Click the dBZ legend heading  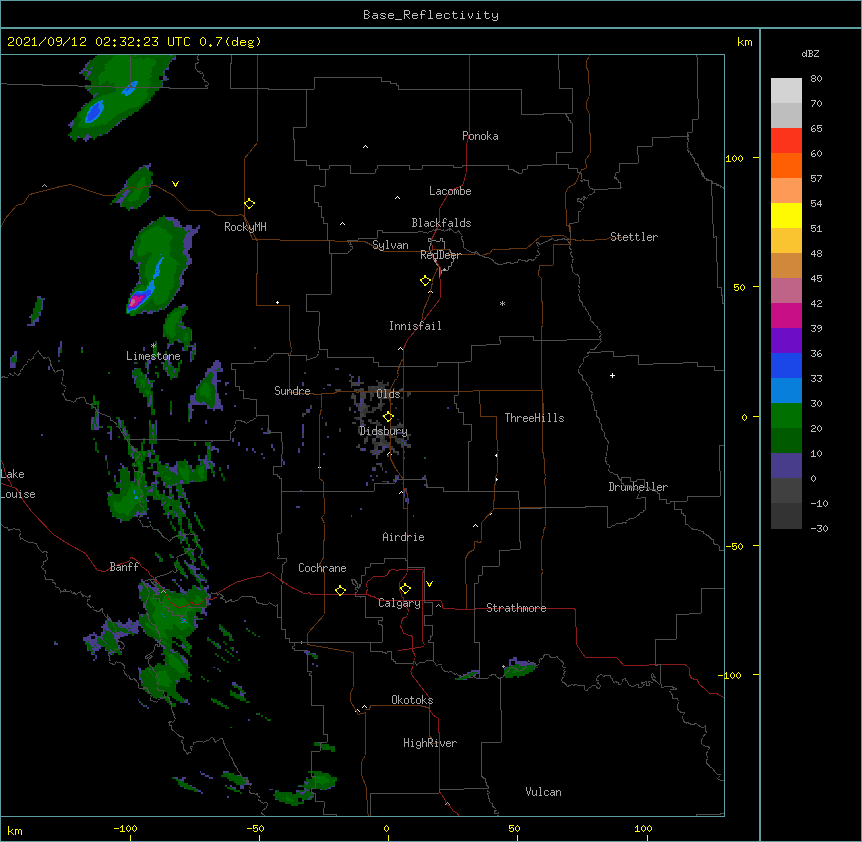point(810,53)
